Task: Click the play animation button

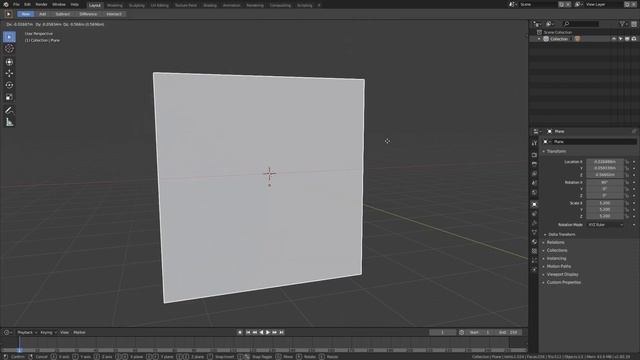Action: pos(268,333)
